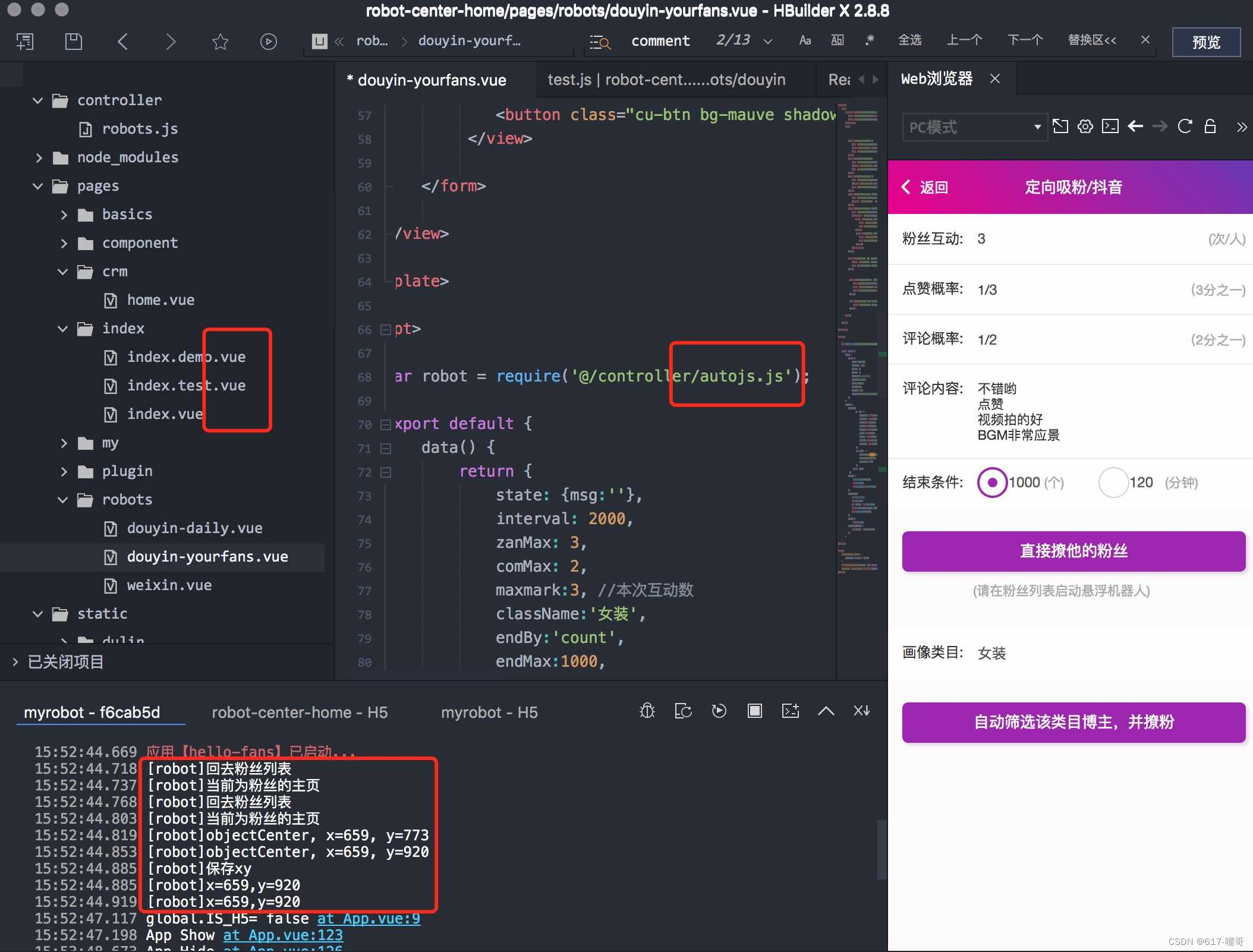
Task: Click the 直接撩他的粉丝 button
Action: coord(1073,551)
